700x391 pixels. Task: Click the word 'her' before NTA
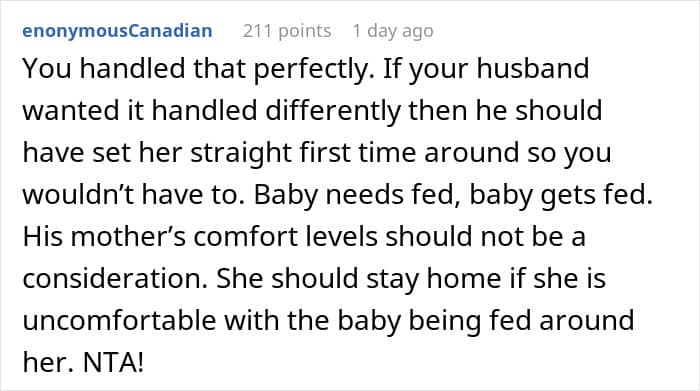click(48, 362)
